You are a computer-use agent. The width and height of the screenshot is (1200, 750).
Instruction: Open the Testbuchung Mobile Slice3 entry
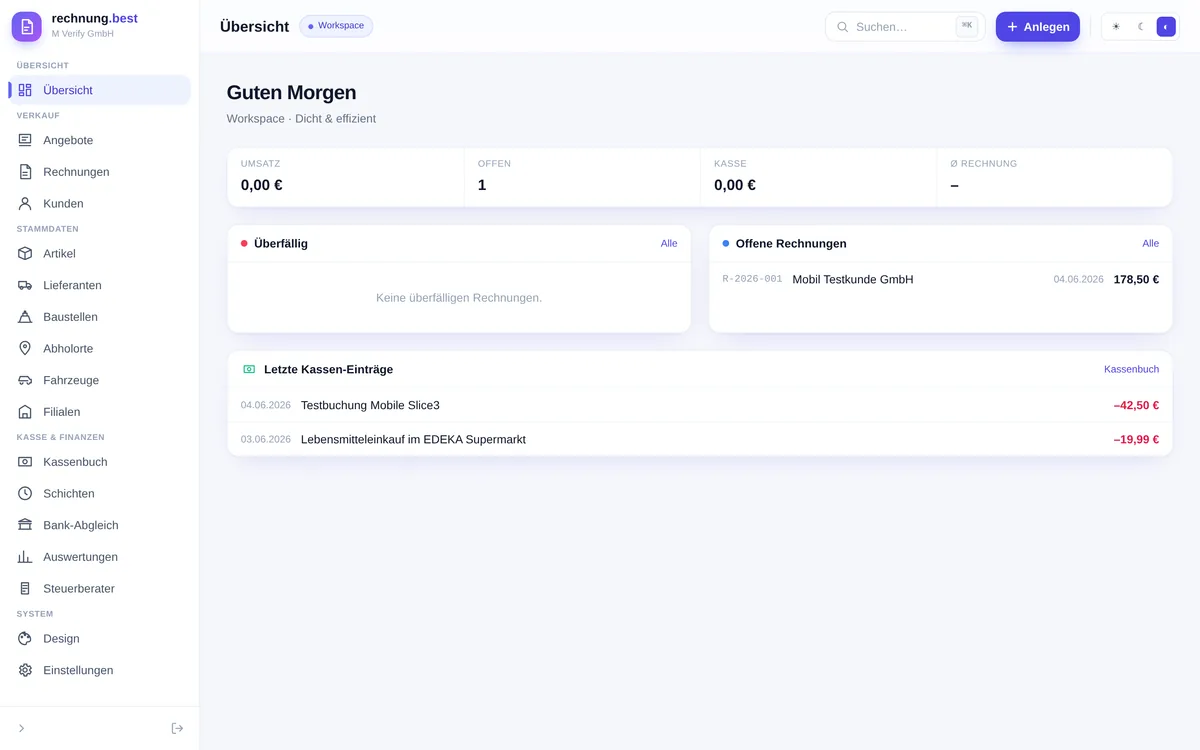(x=700, y=405)
